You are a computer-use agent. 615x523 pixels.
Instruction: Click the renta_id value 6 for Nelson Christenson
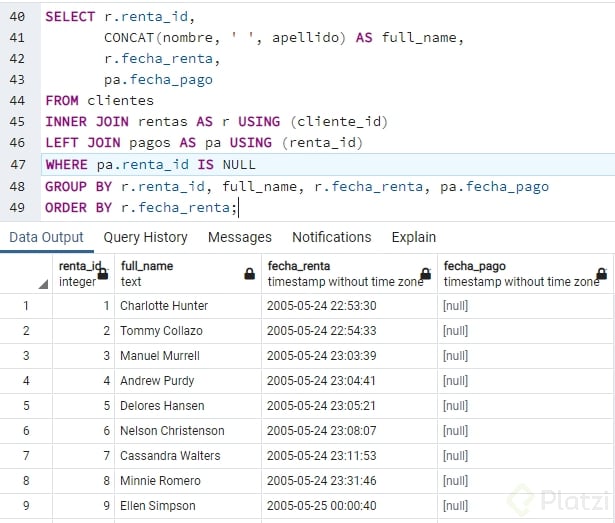(x=83, y=431)
